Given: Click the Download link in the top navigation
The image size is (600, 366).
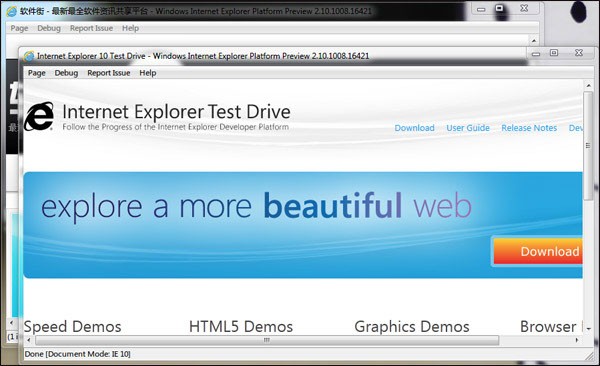Looking at the screenshot, I should click(x=414, y=128).
